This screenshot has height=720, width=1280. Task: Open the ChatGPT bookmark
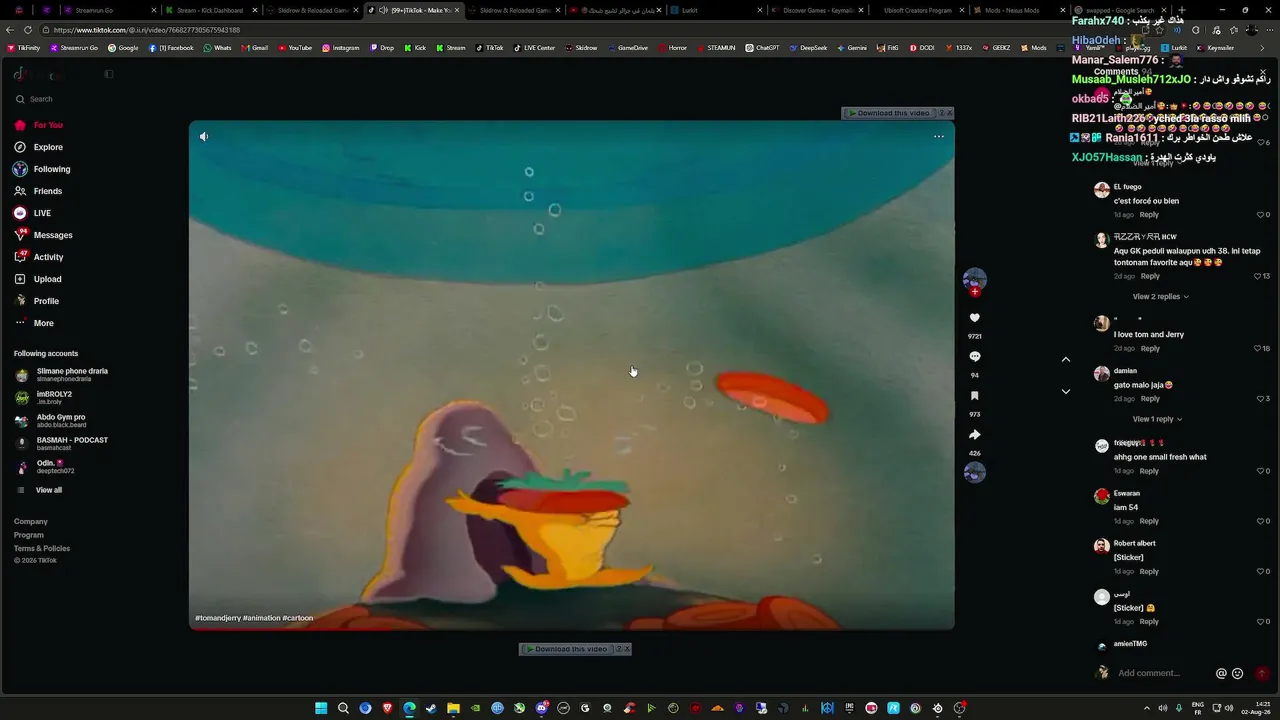(x=762, y=48)
